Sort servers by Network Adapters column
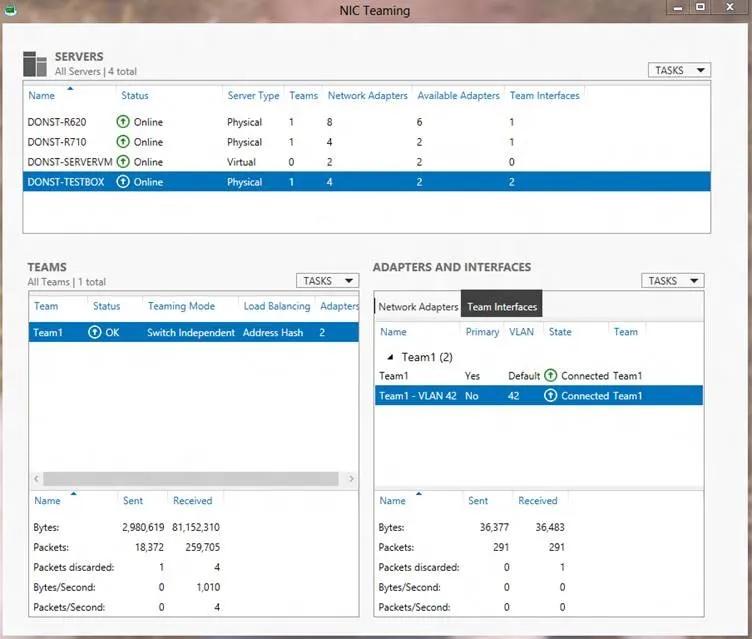 click(367, 95)
